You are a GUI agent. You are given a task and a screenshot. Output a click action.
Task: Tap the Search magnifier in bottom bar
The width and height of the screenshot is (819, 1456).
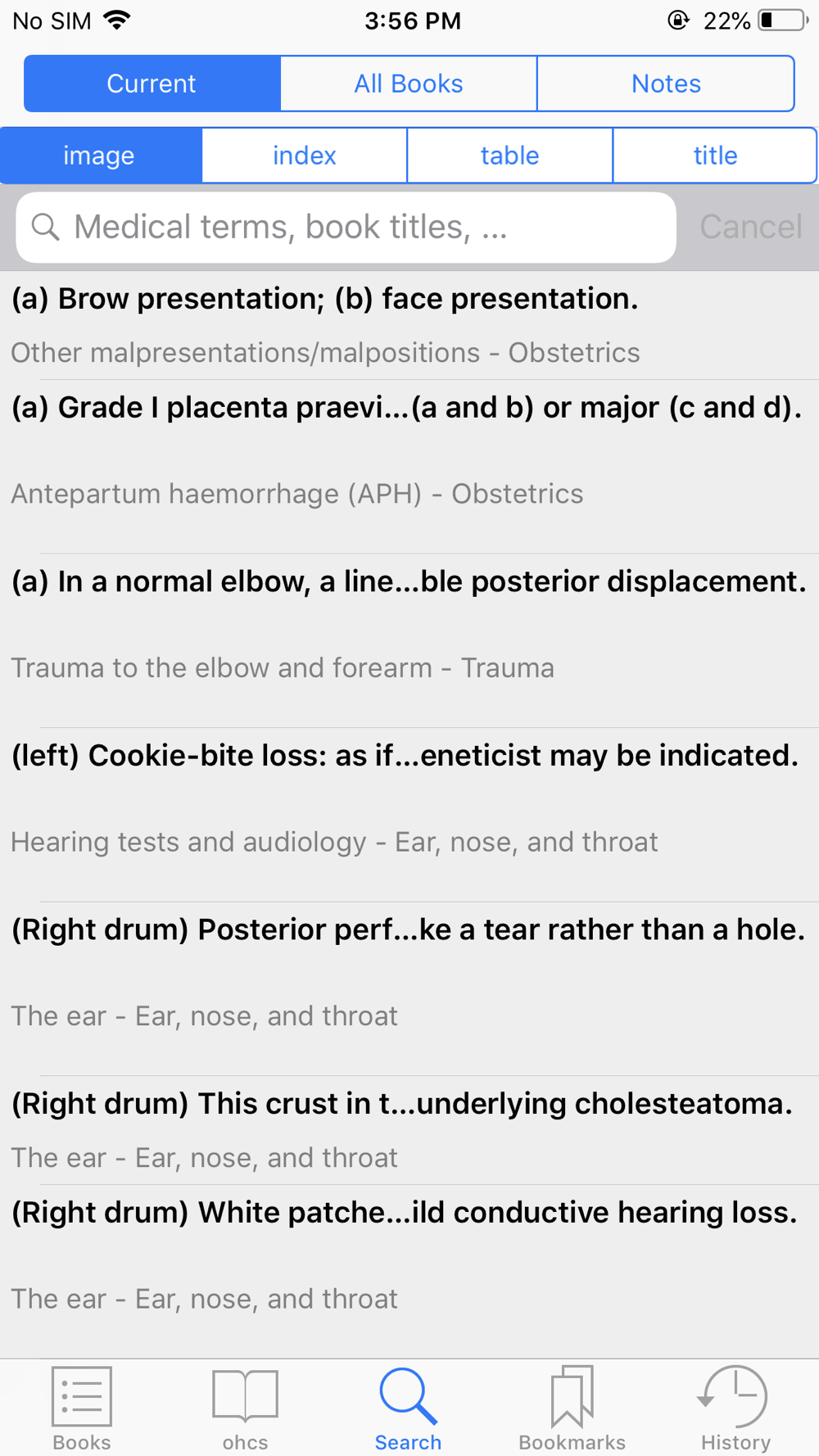408,1396
